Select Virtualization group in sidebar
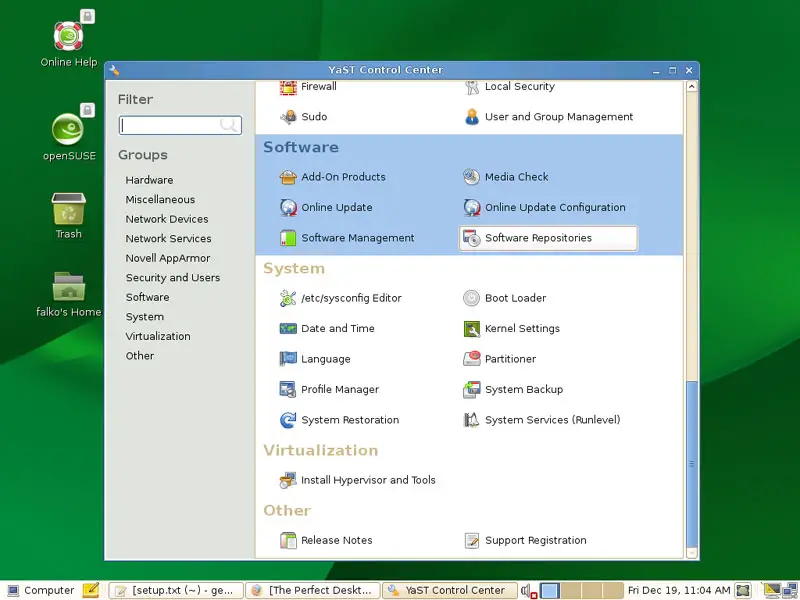The height and width of the screenshot is (600, 800). [x=158, y=336]
